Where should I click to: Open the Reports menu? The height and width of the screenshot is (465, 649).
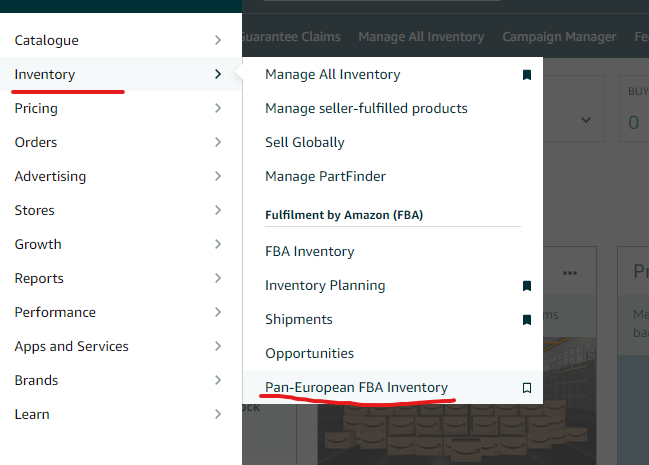(x=39, y=279)
